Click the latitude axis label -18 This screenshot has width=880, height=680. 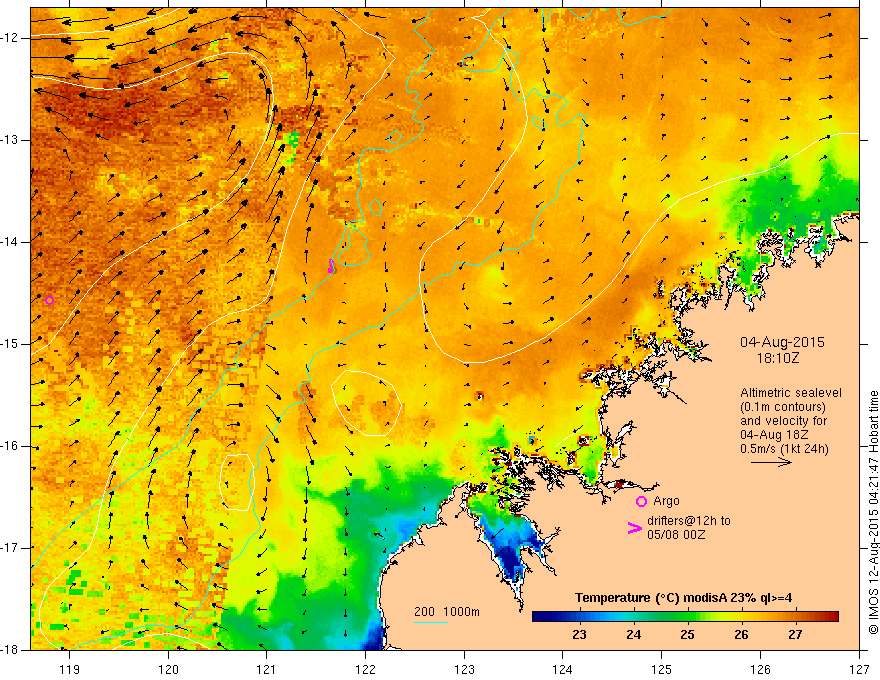pos(11,650)
